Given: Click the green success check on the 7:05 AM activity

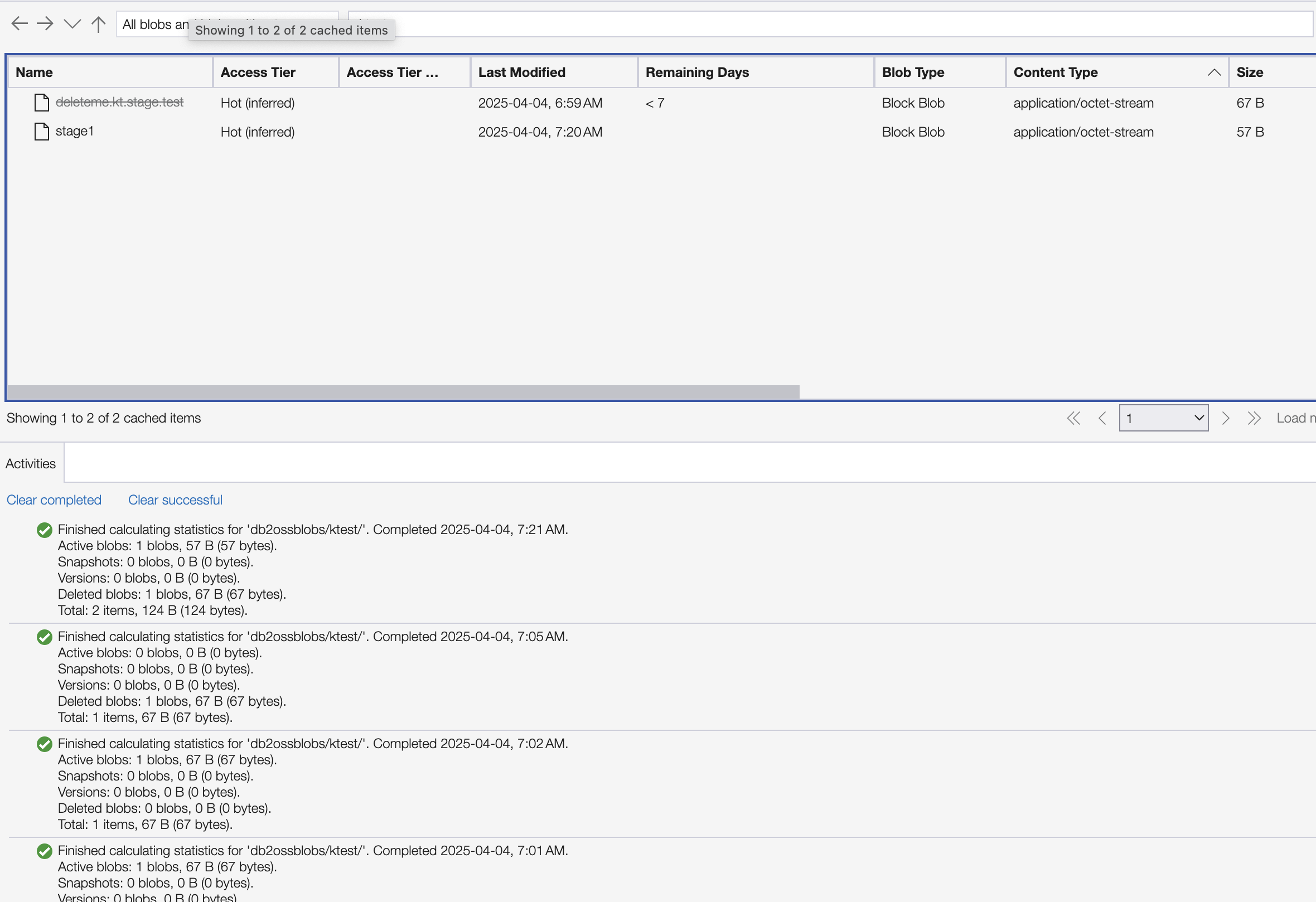Looking at the screenshot, I should coord(44,637).
